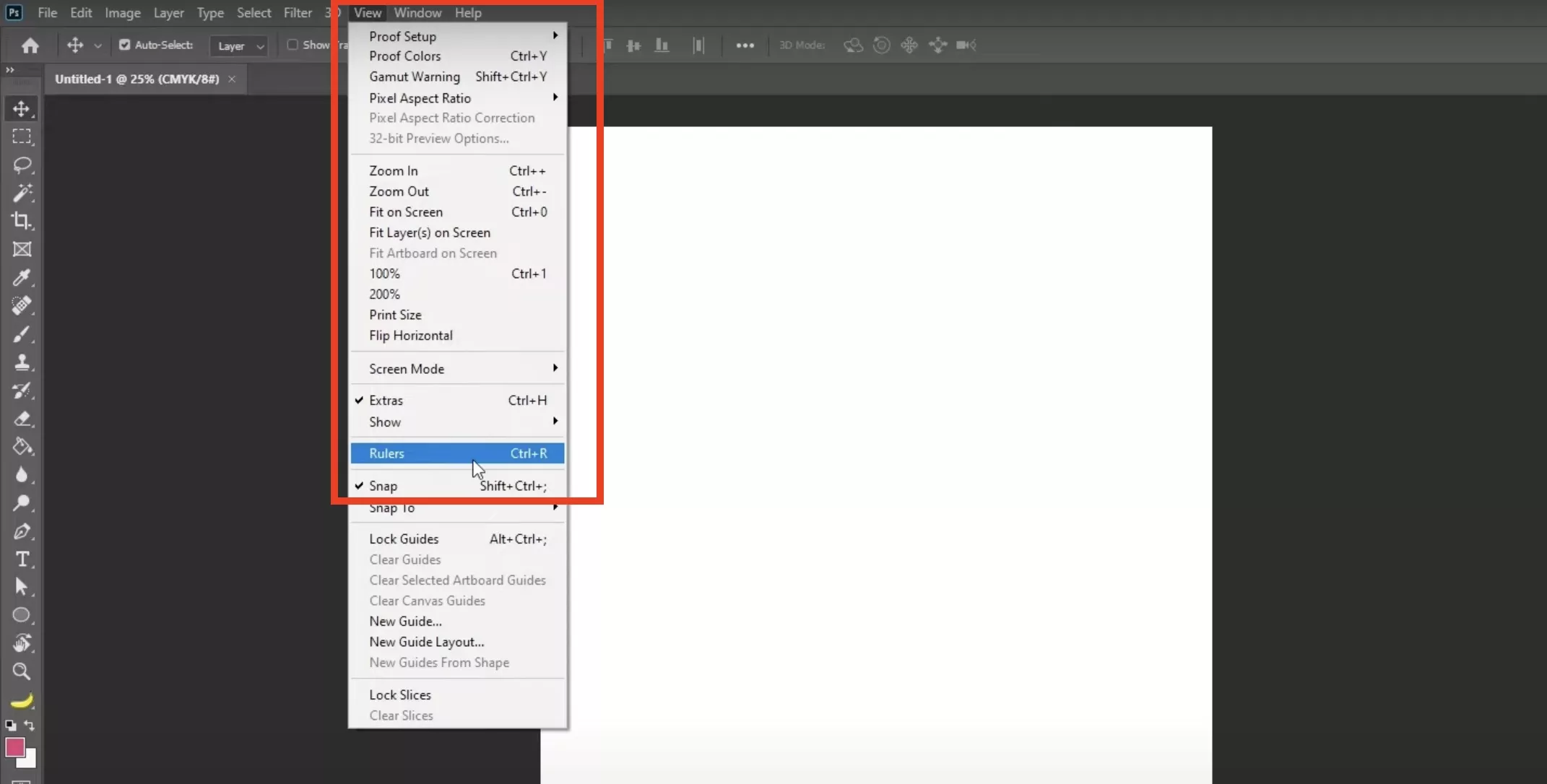Open the Move tool preset picker arrow

97,45
